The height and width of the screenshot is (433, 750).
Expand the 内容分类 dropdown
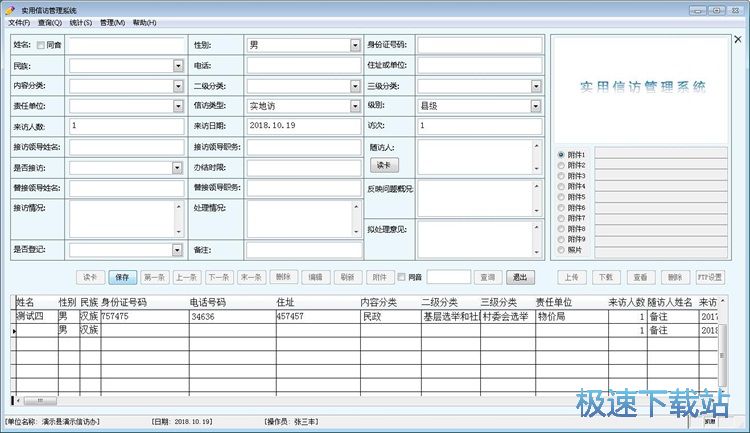coord(178,86)
